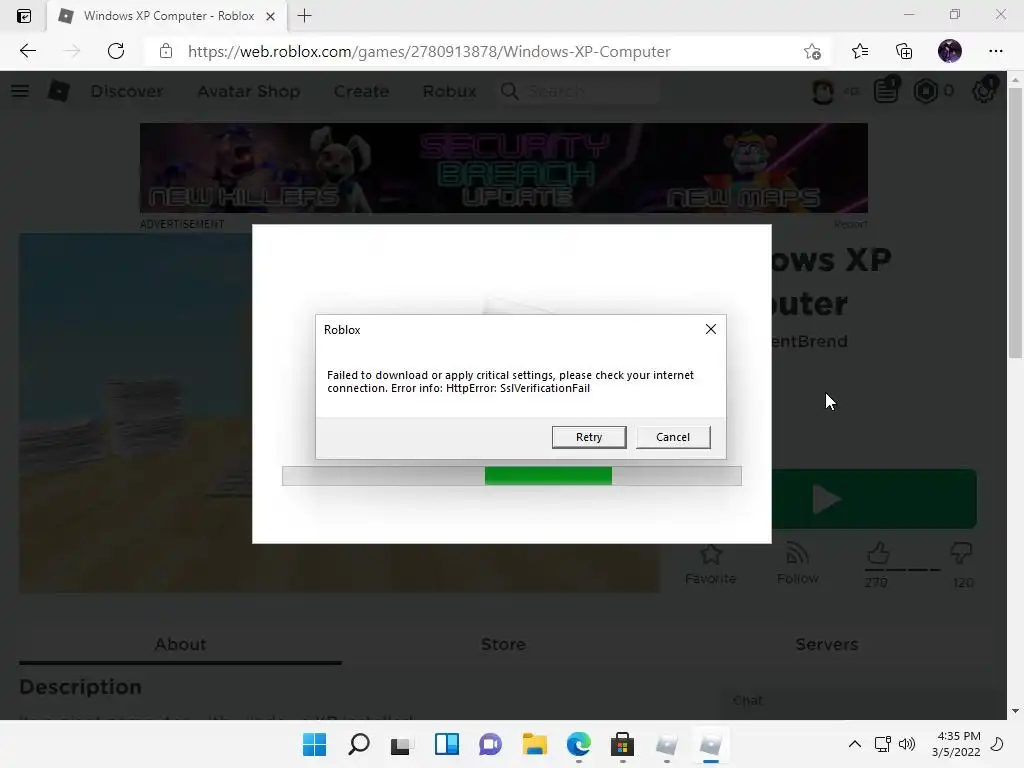Open Microsoft Edge from the taskbar

point(579,744)
